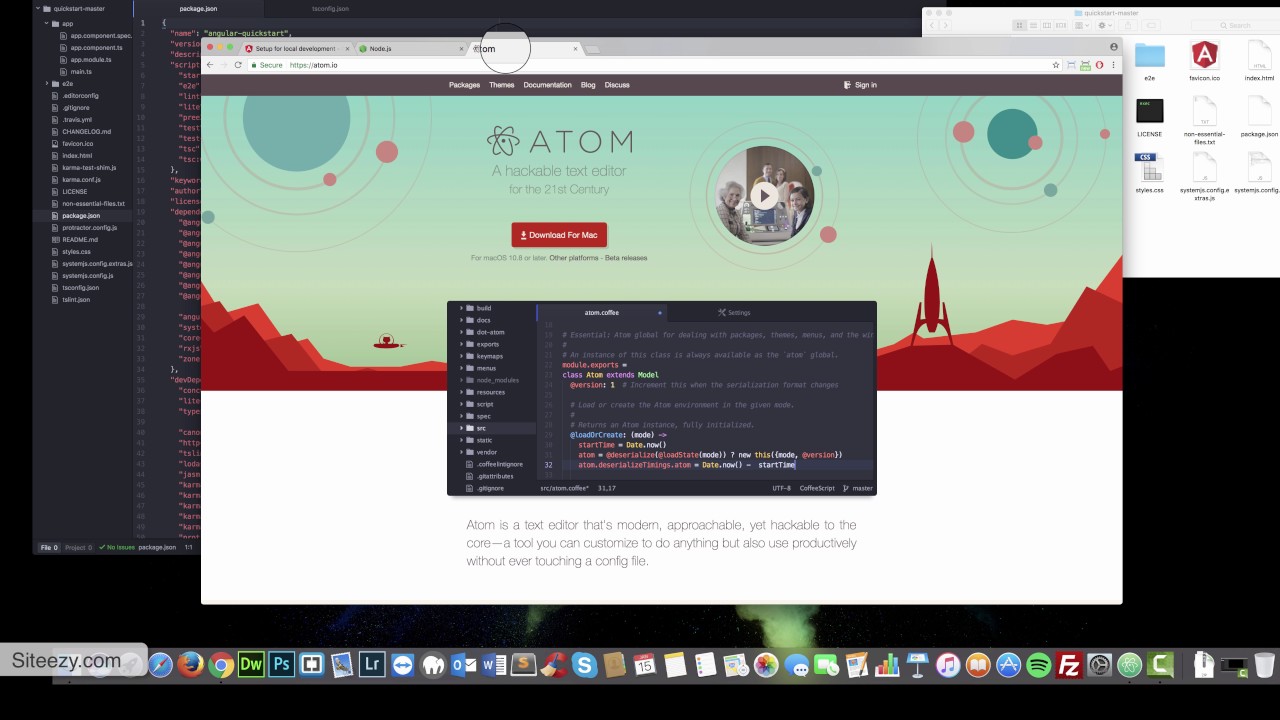Open the App Store from the dock
The width and height of the screenshot is (1280, 720).
click(1009, 664)
